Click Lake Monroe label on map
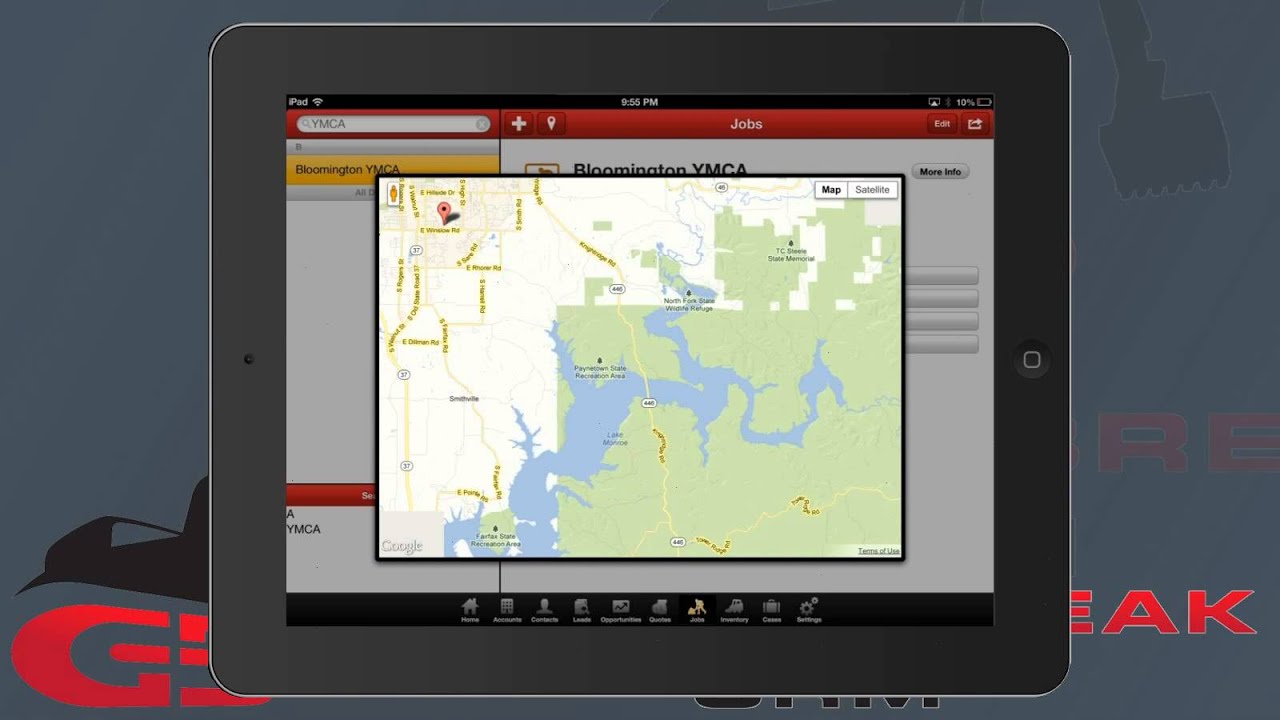 pyautogui.click(x=616, y=437)
